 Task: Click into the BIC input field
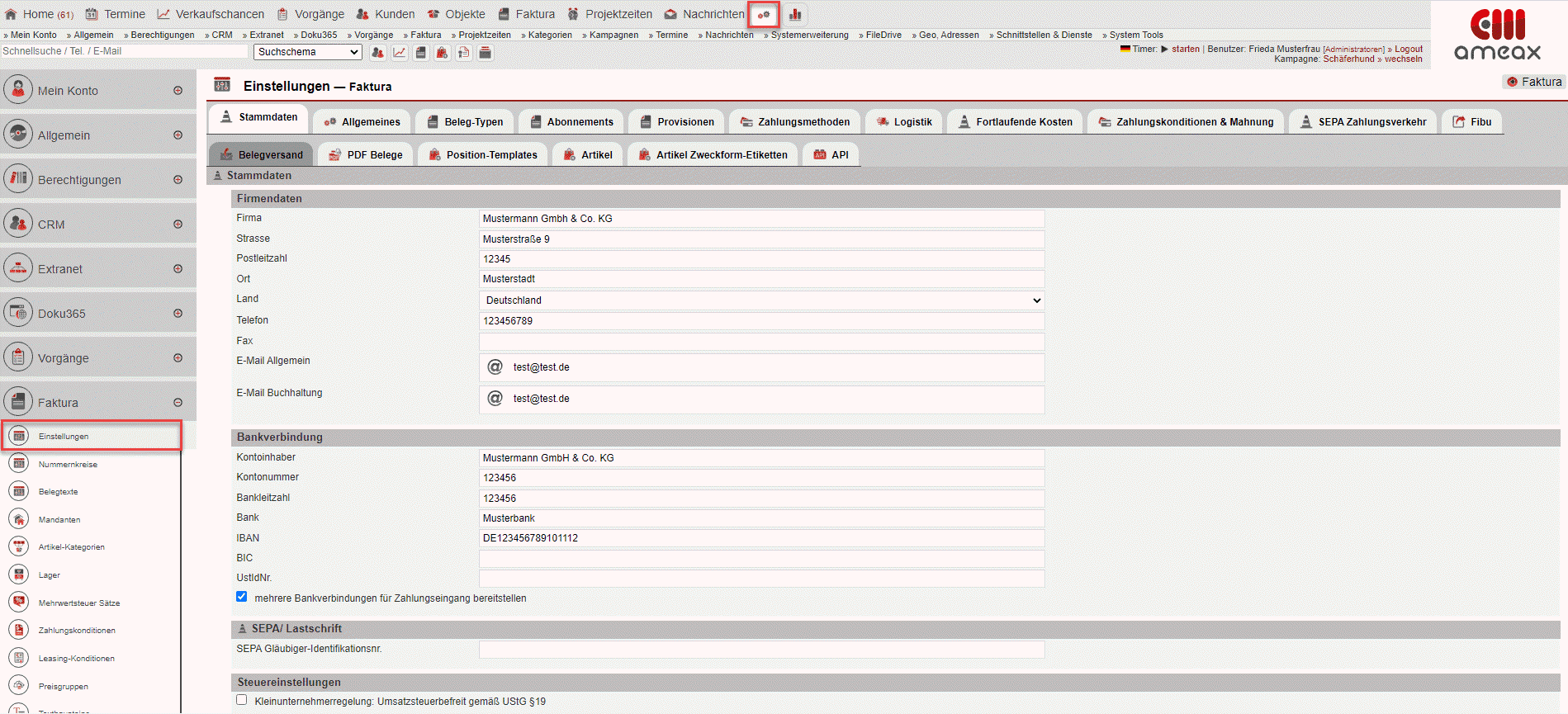point(761,559)
